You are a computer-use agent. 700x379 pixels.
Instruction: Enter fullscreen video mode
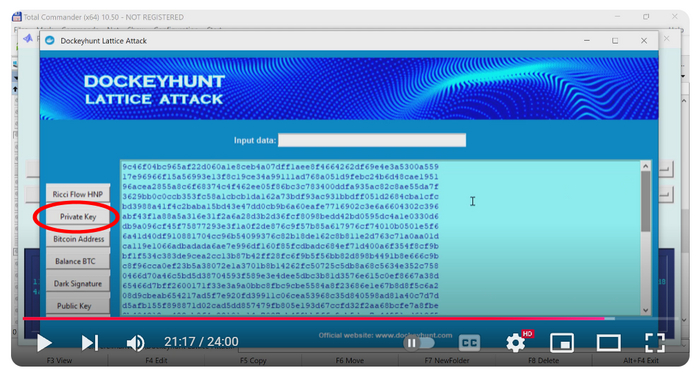click(x=655, y=343)
